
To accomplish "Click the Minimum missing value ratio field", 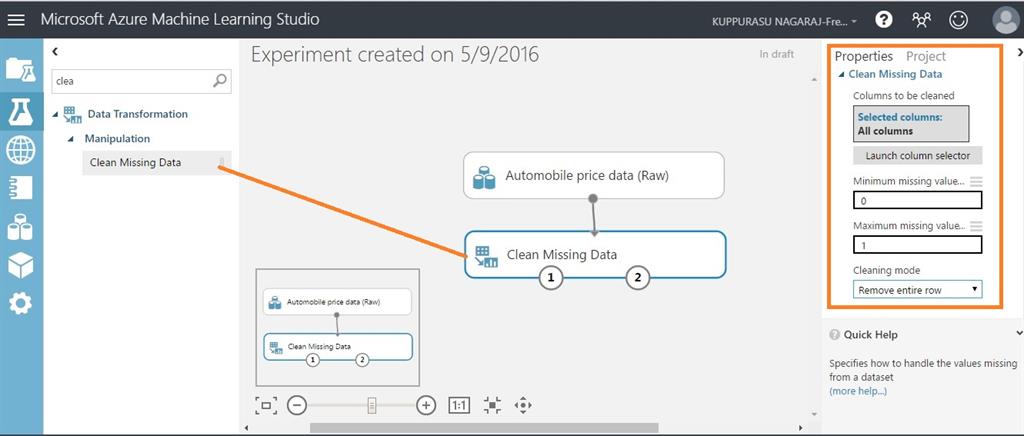I will 917,200.
